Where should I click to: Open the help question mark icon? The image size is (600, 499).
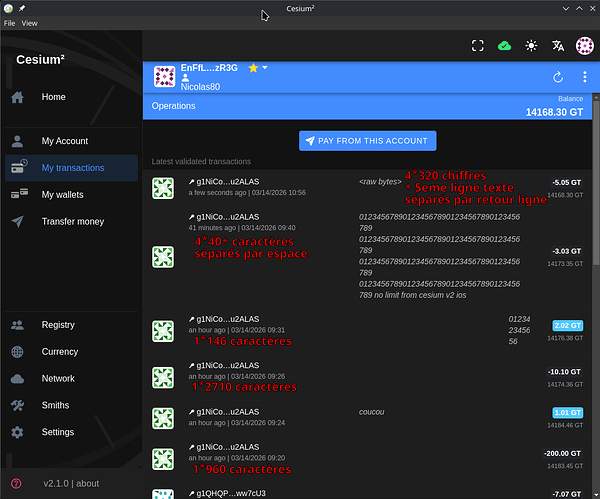[16, 484]
